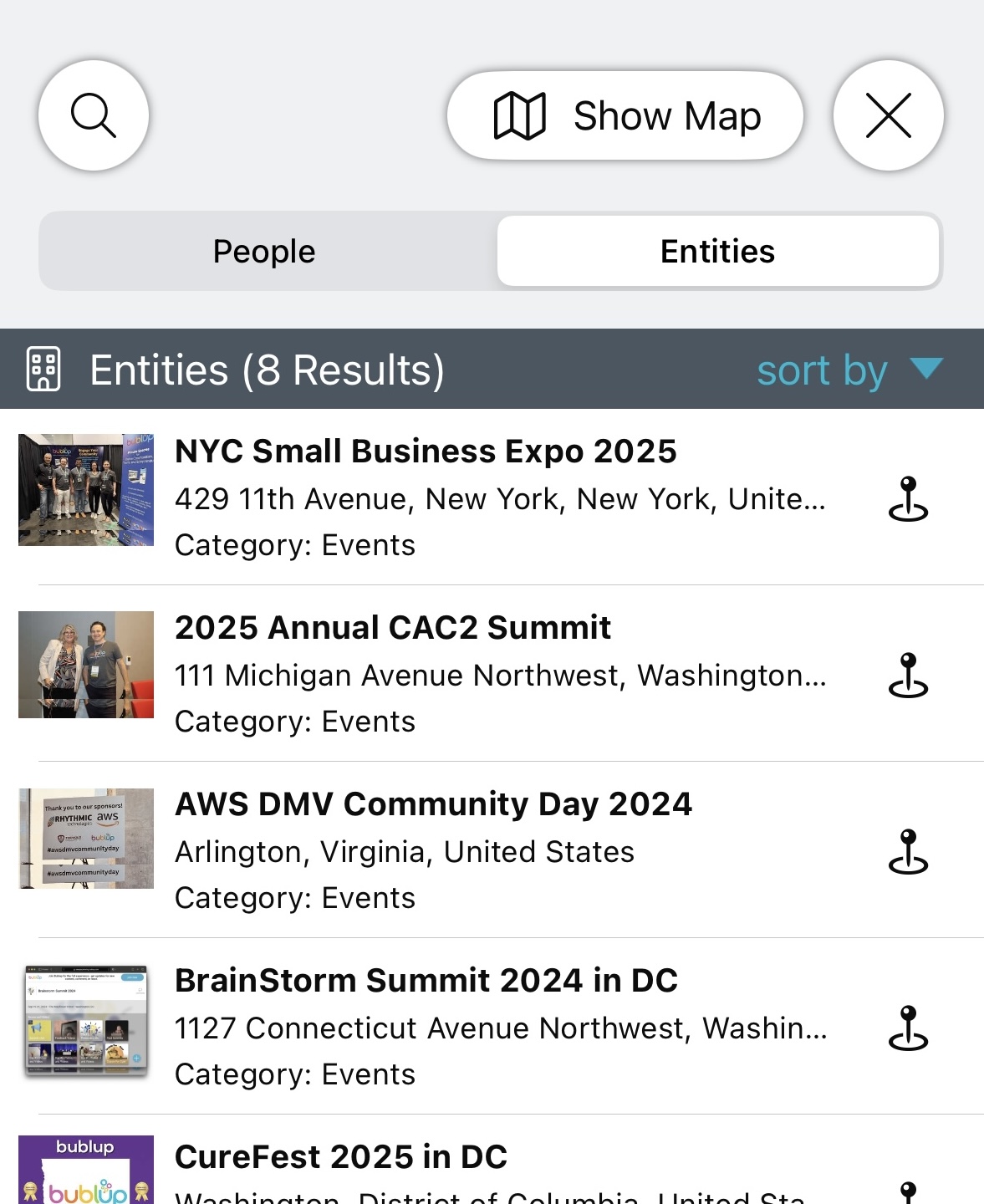Screen dimensions: 984x1204
Task: Switch to the People tab
Action: click(x=265, y=252)
